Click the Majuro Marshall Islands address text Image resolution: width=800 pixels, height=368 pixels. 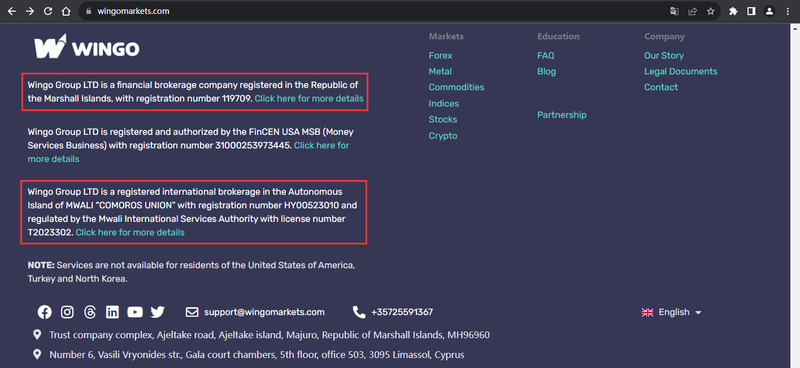click(269, 335)
